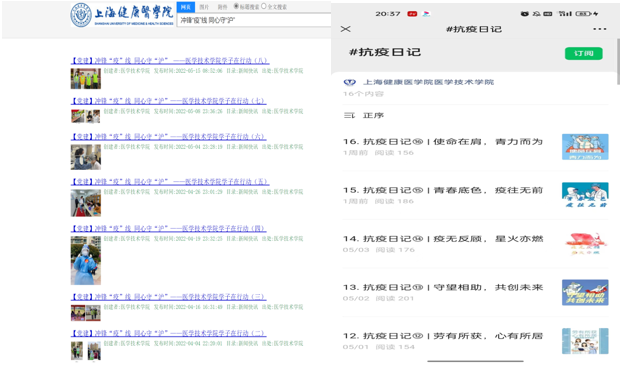Click the thumbnail under article (二)
Screen dimensions: 629x376
point(86,351)
